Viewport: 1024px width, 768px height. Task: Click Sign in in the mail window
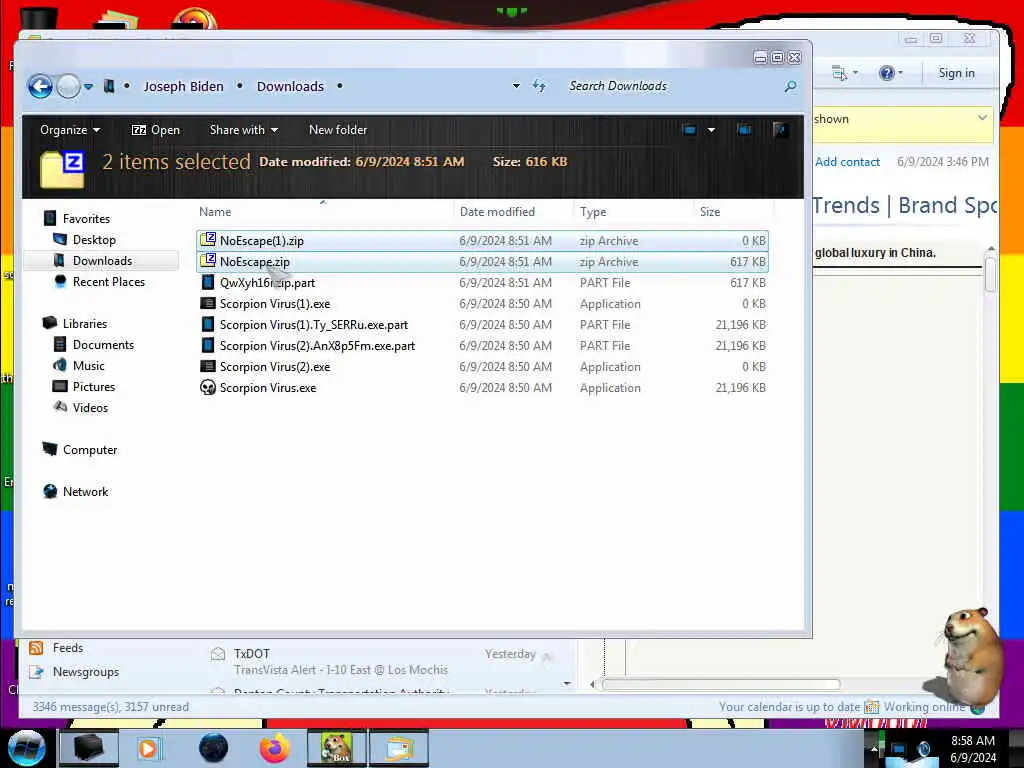click(956, 72)
